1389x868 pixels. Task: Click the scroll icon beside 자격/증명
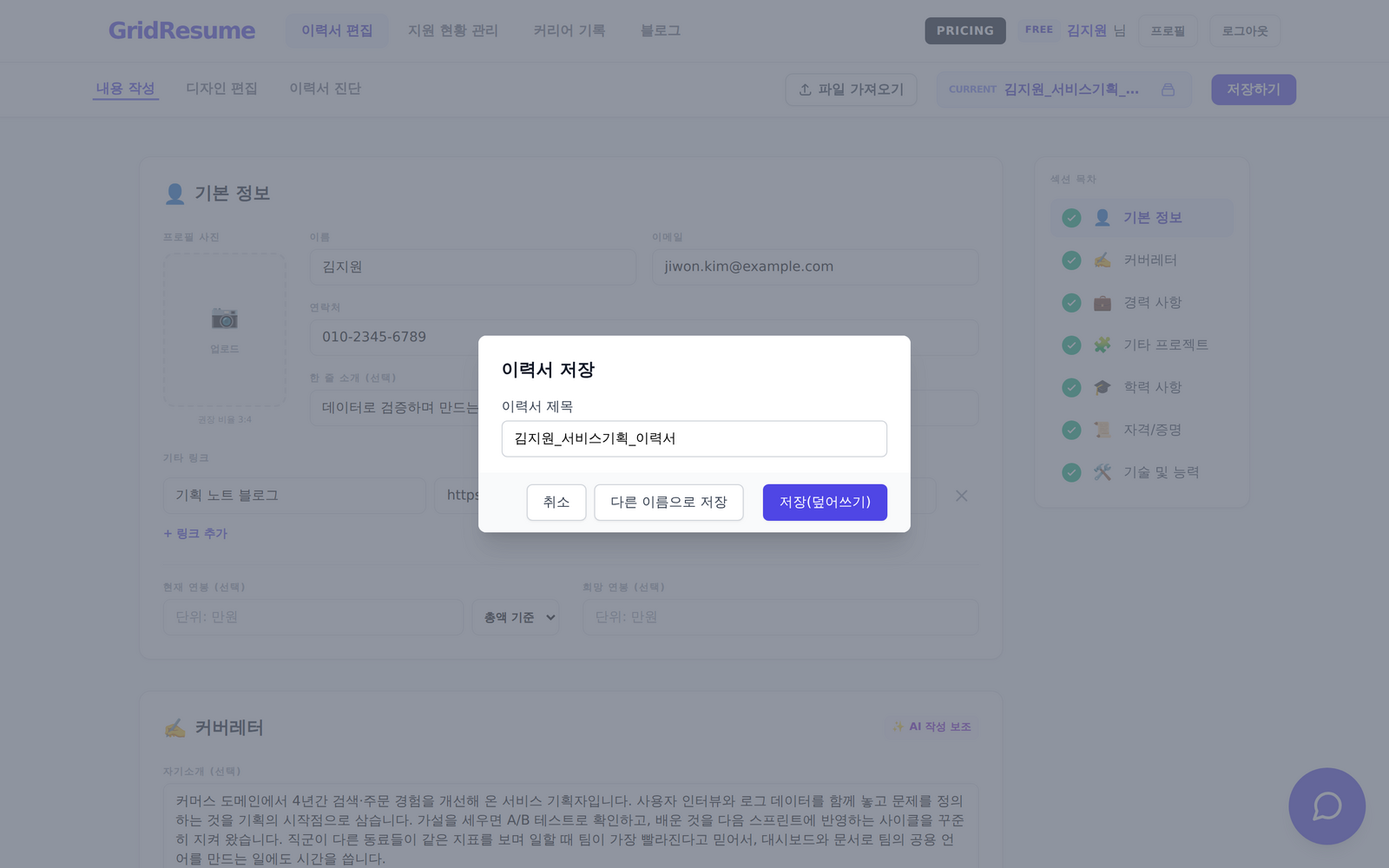click(1102, 430)
